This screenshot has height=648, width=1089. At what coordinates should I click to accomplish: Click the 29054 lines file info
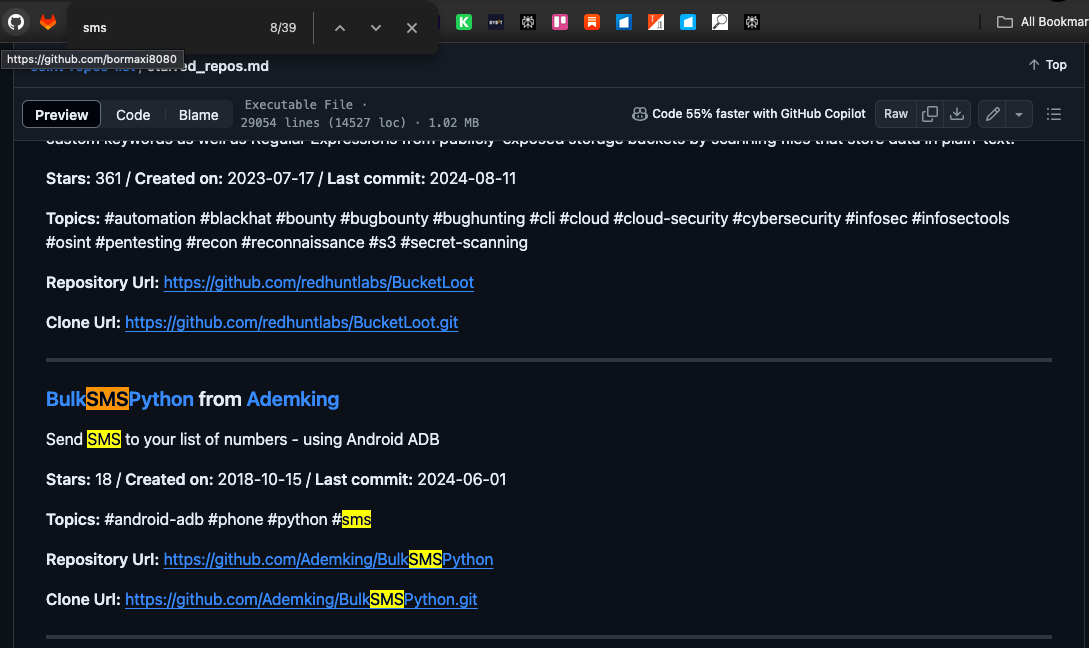click(x=360, y=123)
